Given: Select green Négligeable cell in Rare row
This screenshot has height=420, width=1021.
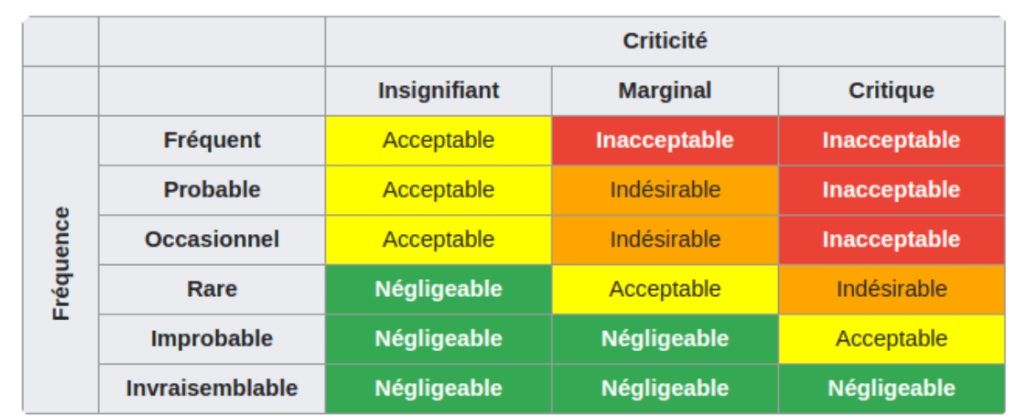Looking at the screenshot, I should coord(438,289).
